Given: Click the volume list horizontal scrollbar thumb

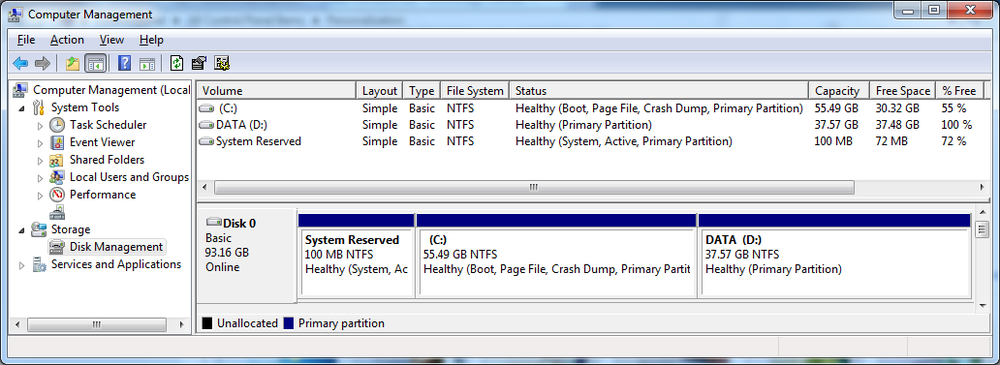Looking at the screenshot, I should tap(534, 188).
